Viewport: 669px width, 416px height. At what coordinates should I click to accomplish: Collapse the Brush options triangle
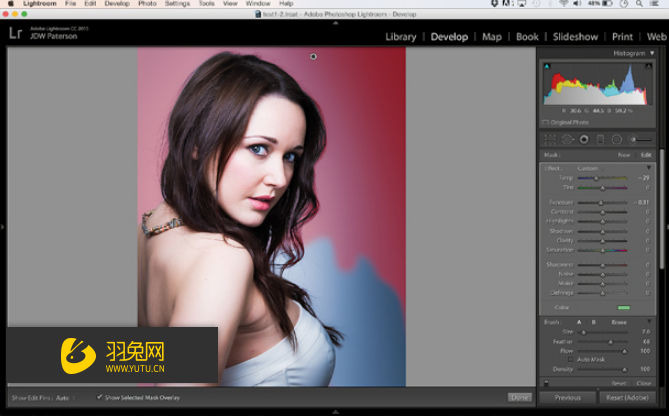tap(649, 322)
